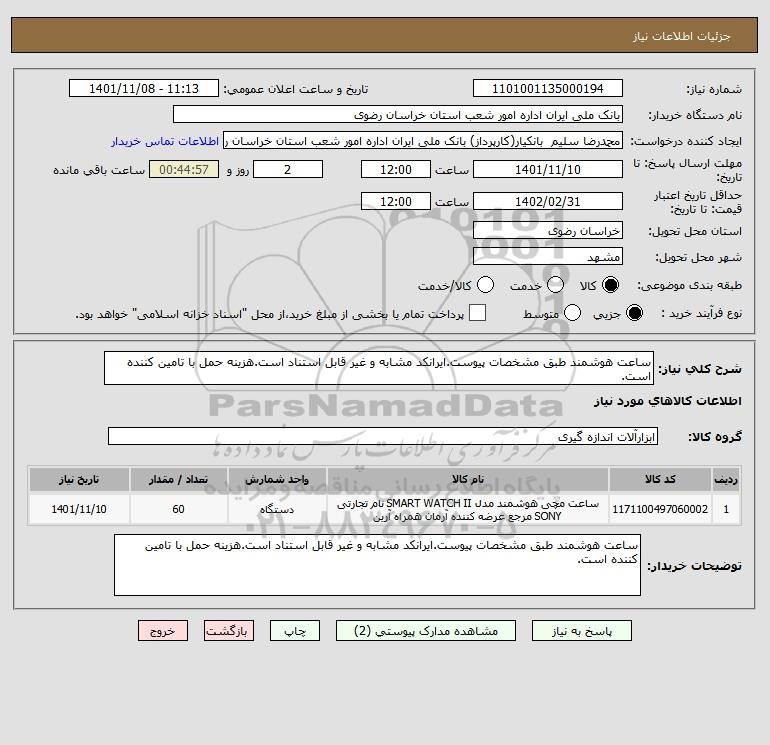Click the row number 1 cell
The image size is (770, 745).
point(726,509)
